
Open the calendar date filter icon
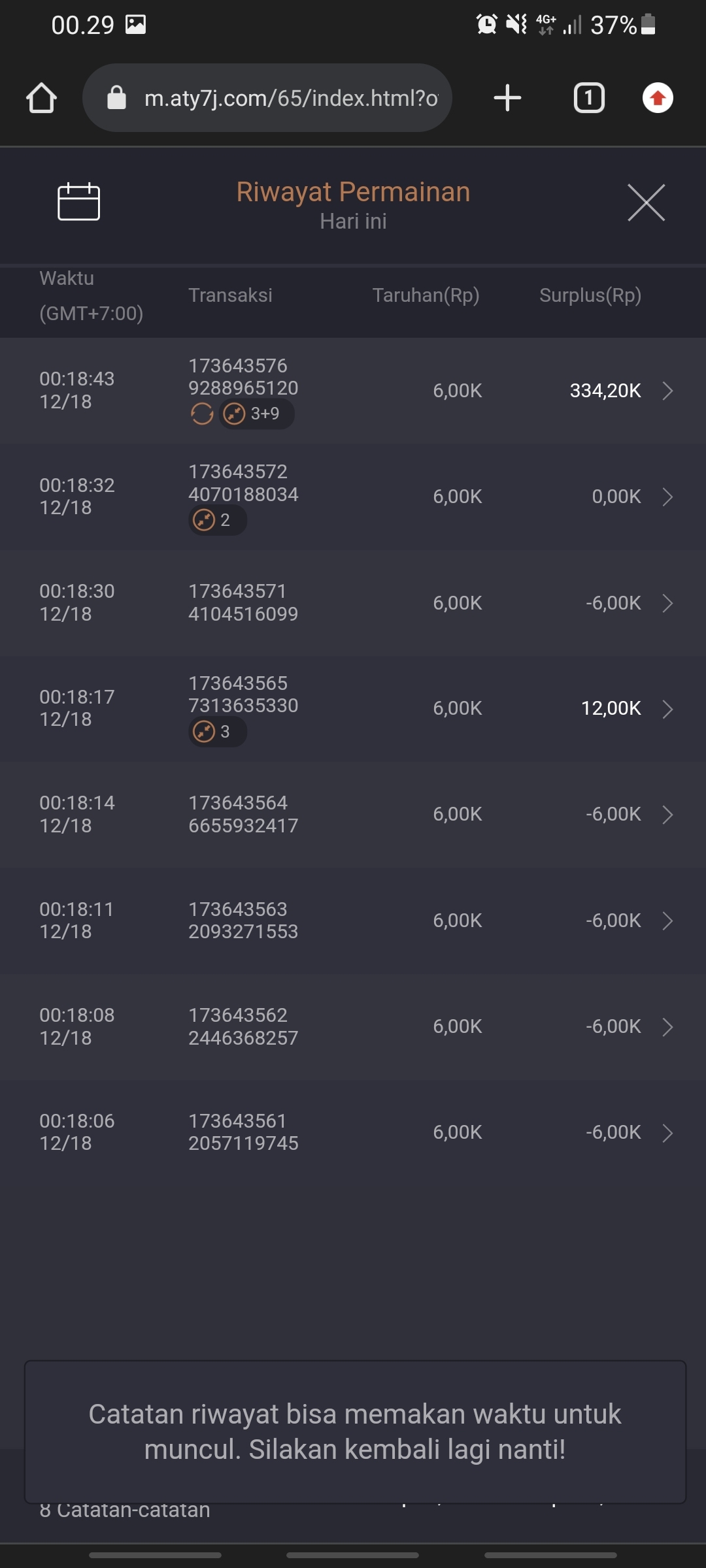(x=78, y=202)
